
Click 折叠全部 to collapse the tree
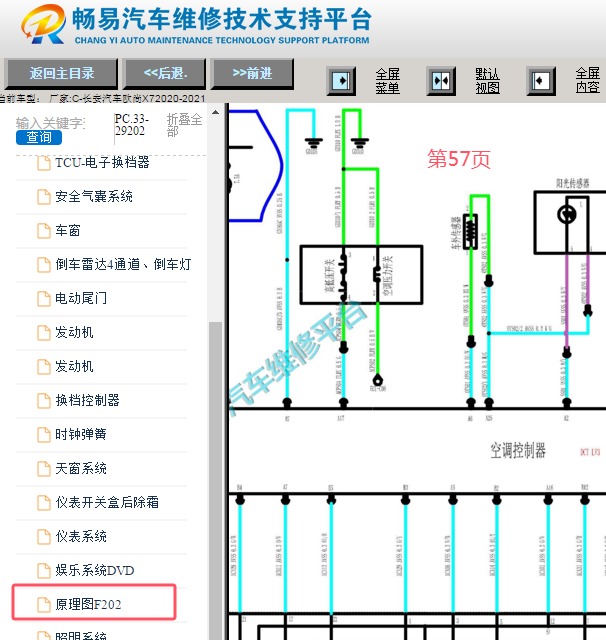184,125
